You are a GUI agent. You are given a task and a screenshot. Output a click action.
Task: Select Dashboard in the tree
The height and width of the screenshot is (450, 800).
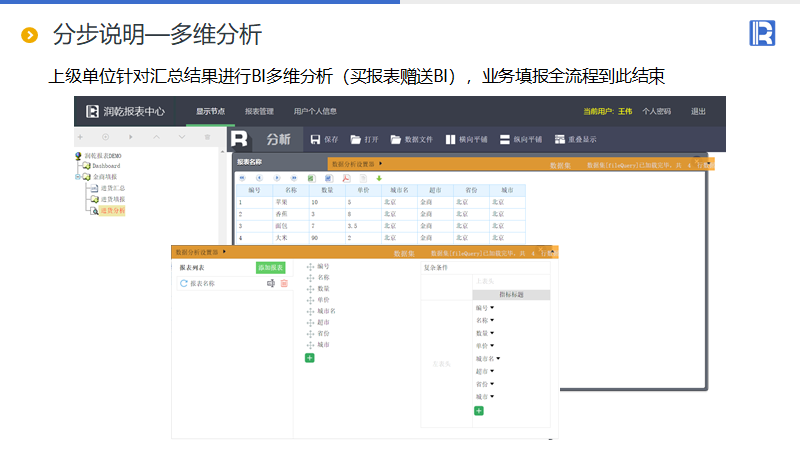tap(106, 166)
